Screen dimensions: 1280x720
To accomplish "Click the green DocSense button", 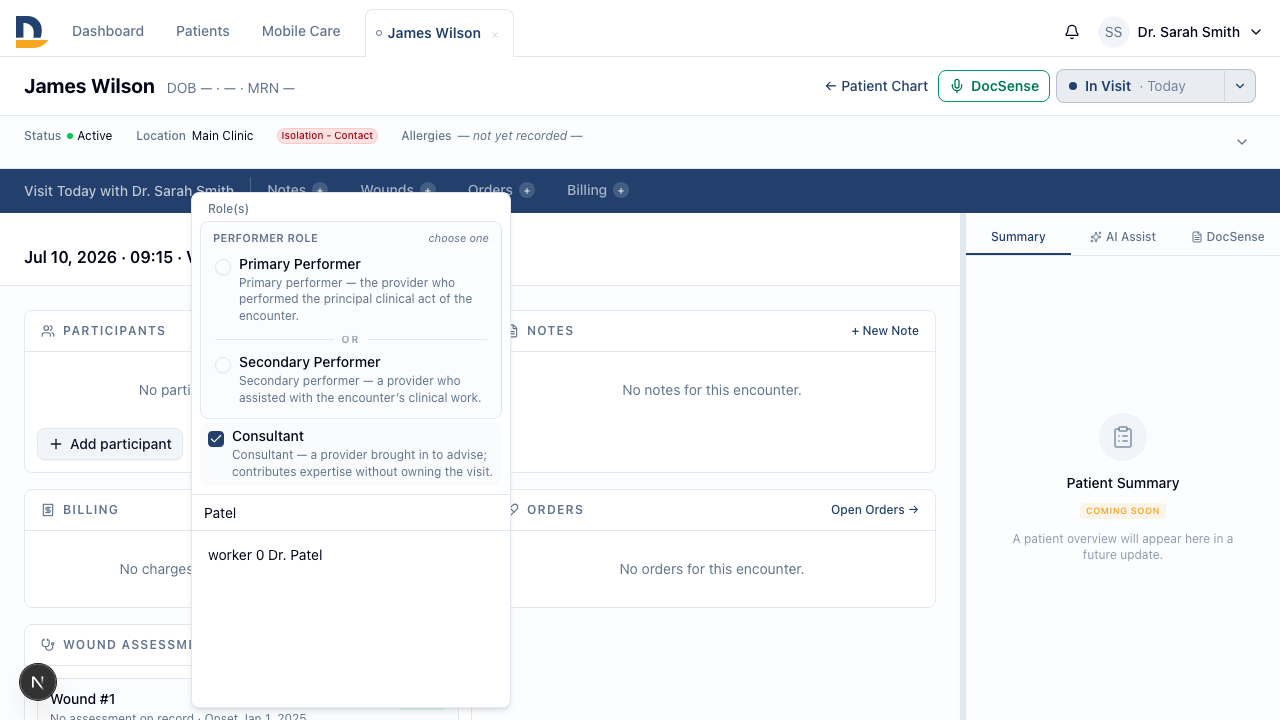I will point(994,86).
